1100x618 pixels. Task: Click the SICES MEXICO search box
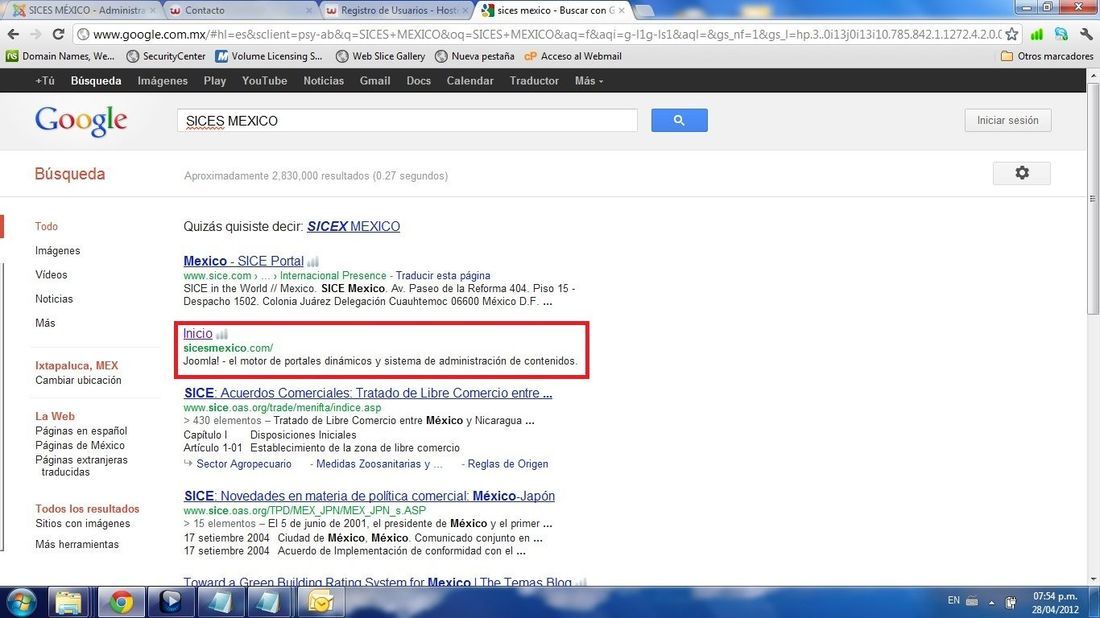coord(407,121)
